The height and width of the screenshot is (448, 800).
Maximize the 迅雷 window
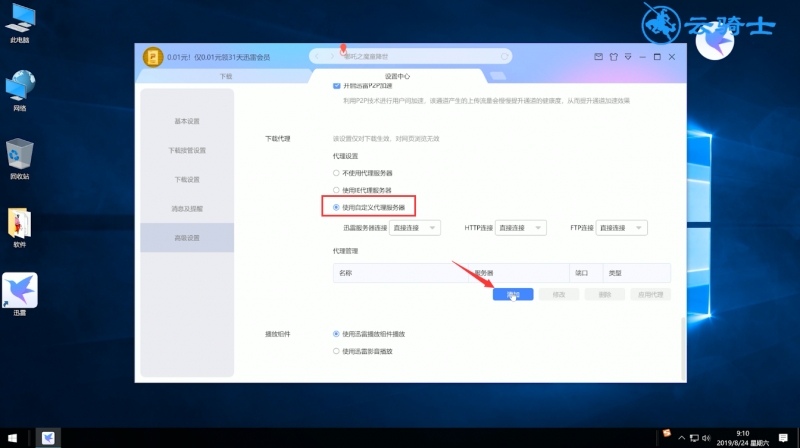pos(657,57)
